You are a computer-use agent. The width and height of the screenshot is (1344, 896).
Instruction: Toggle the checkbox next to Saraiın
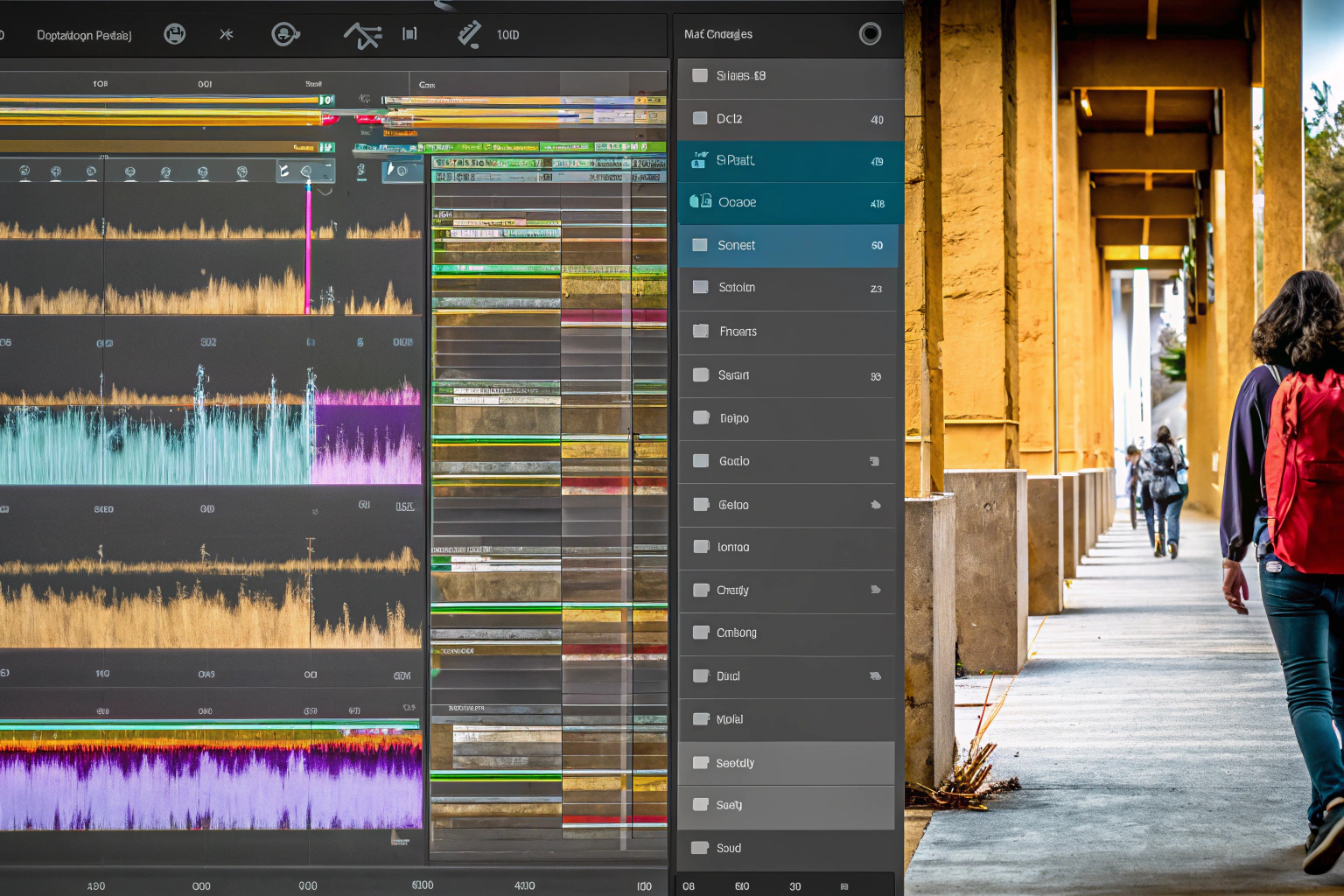coord(700,374)
